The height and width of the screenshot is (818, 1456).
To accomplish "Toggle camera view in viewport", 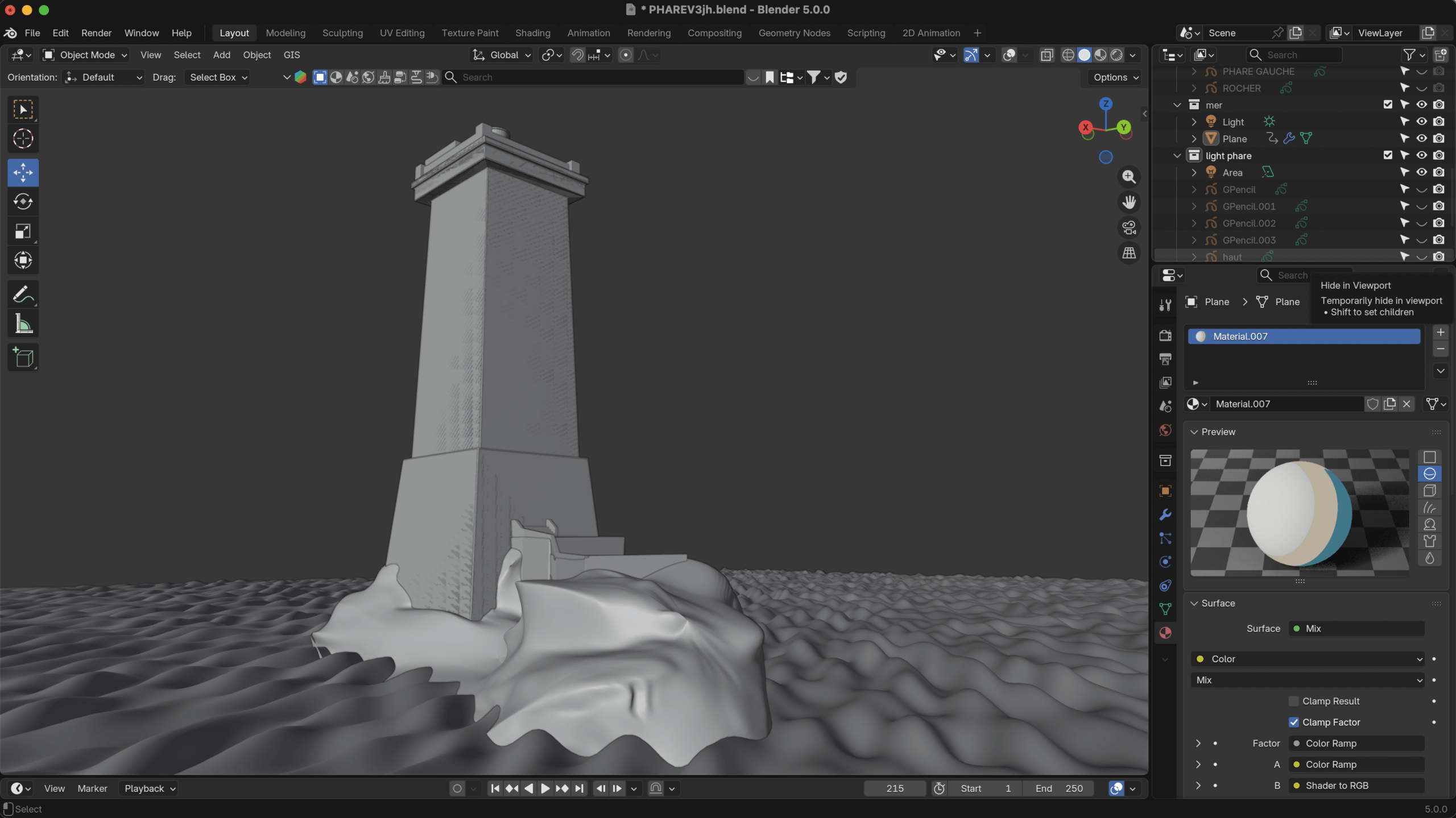I will pyautogui.click(x=1129, y=227).
